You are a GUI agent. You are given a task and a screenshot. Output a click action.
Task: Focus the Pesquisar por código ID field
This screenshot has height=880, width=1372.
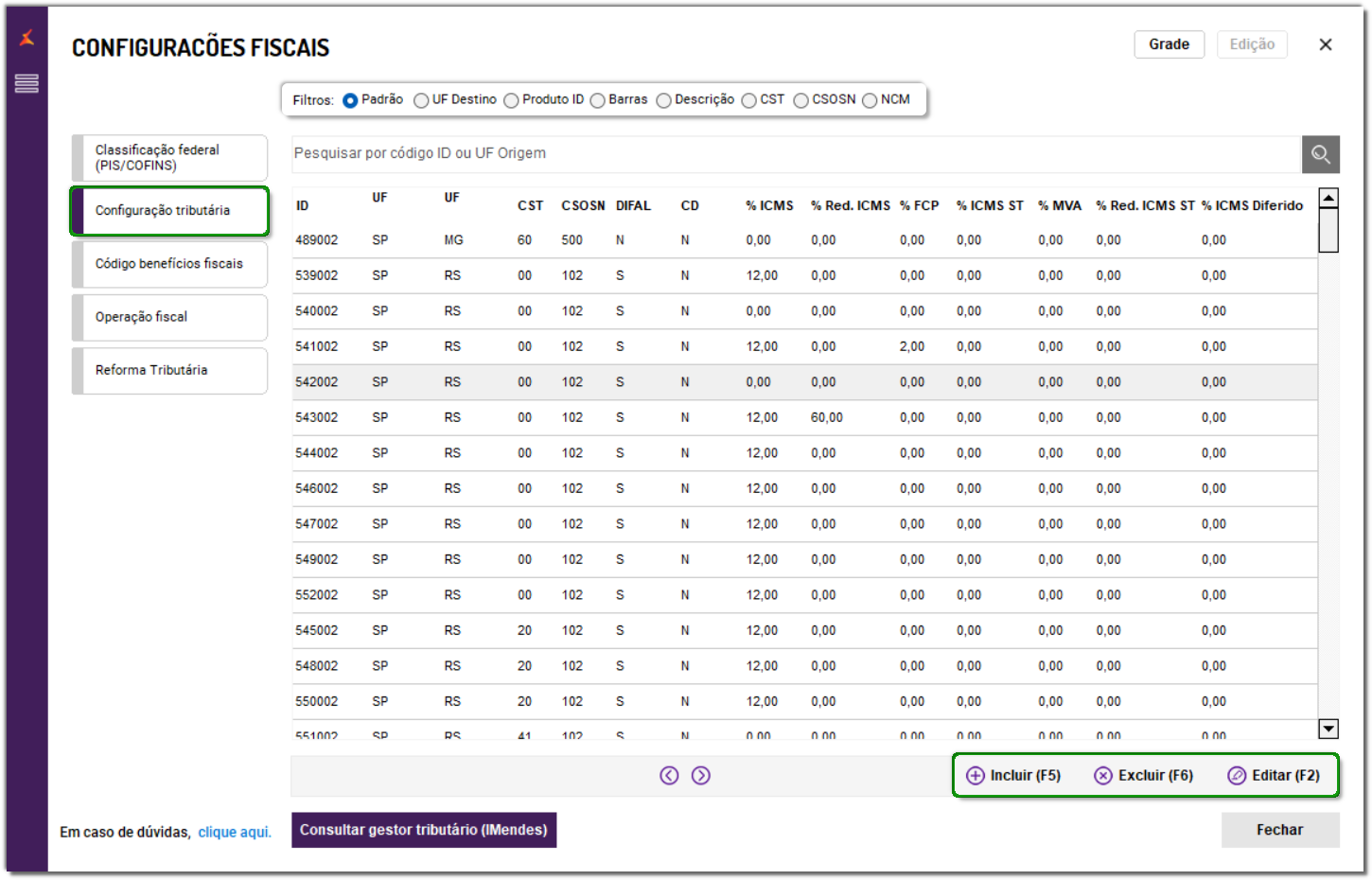(x=795, y=154)
